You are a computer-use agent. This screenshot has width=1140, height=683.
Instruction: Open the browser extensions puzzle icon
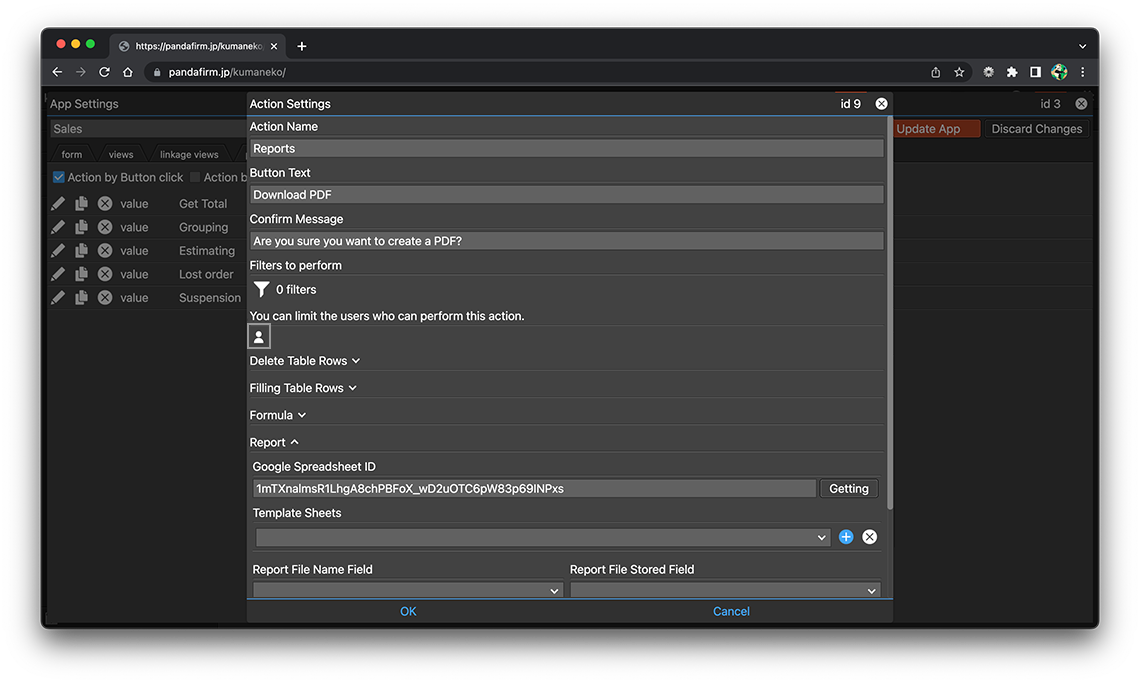(1012, 72)
